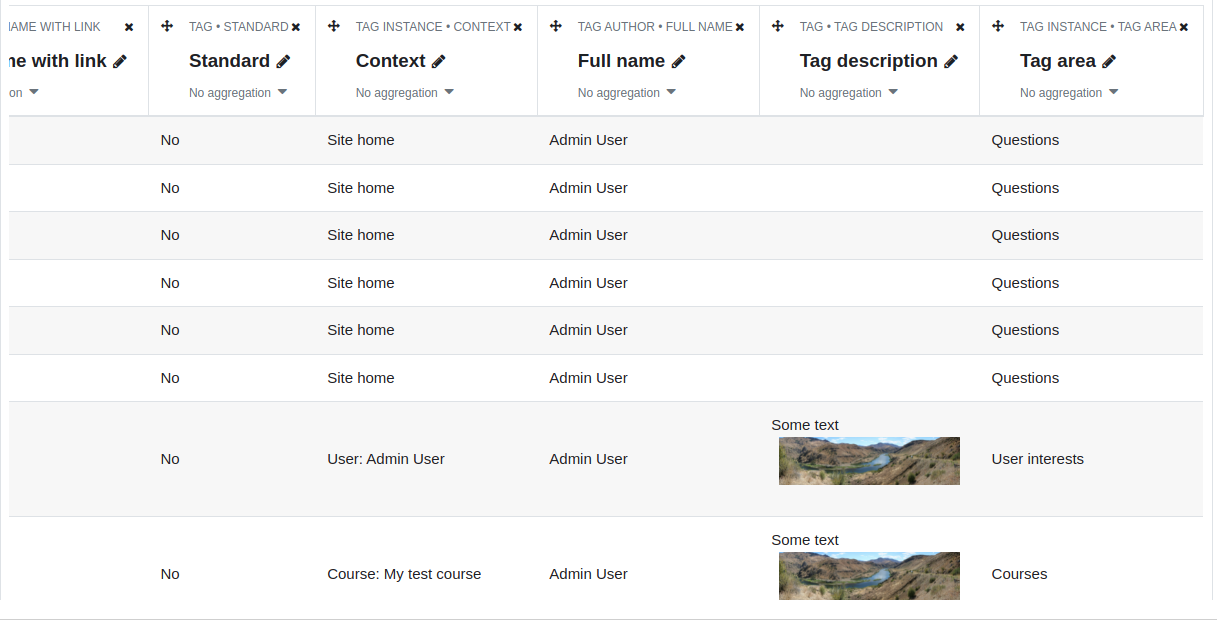Viewport: 1217px width, 620px height.
Task: Delete the Tag area column
Action: pyautogui.click(x=1184, y=27)
